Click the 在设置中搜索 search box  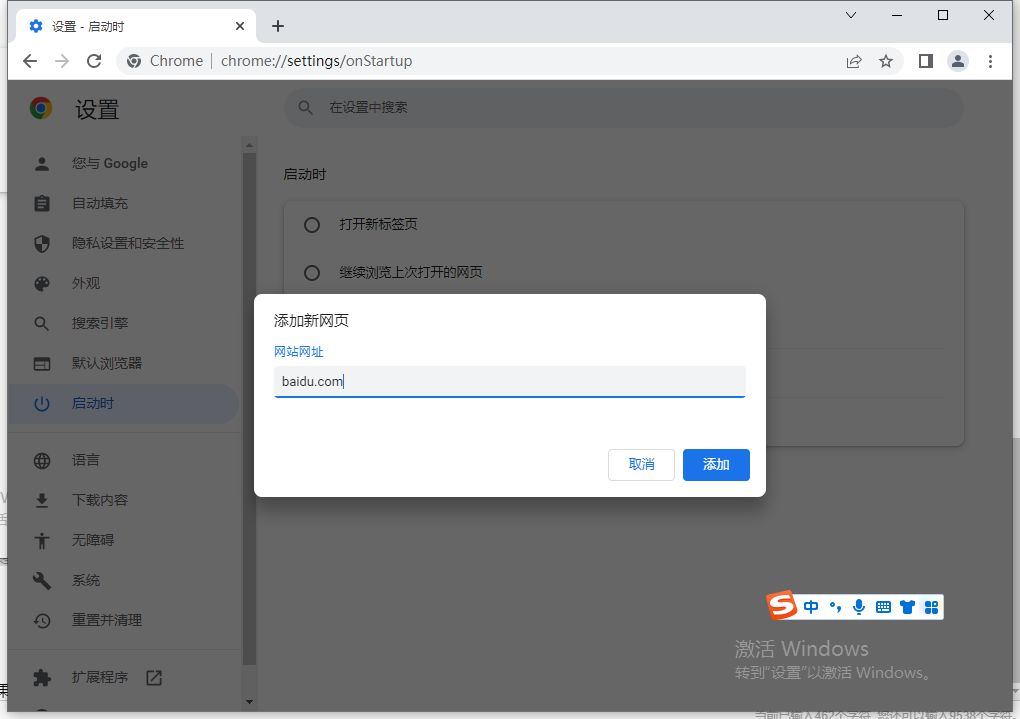click(x=624, y=107)
